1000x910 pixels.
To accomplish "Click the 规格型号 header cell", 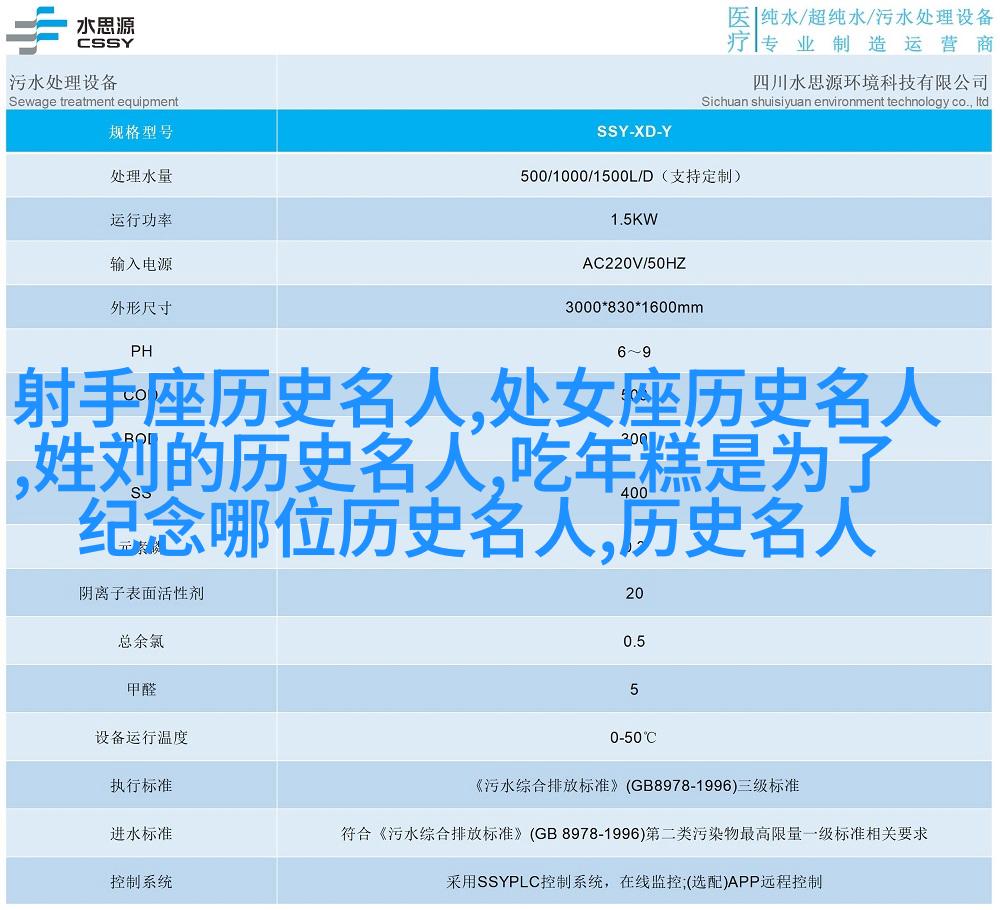I will tap(141, 132).
